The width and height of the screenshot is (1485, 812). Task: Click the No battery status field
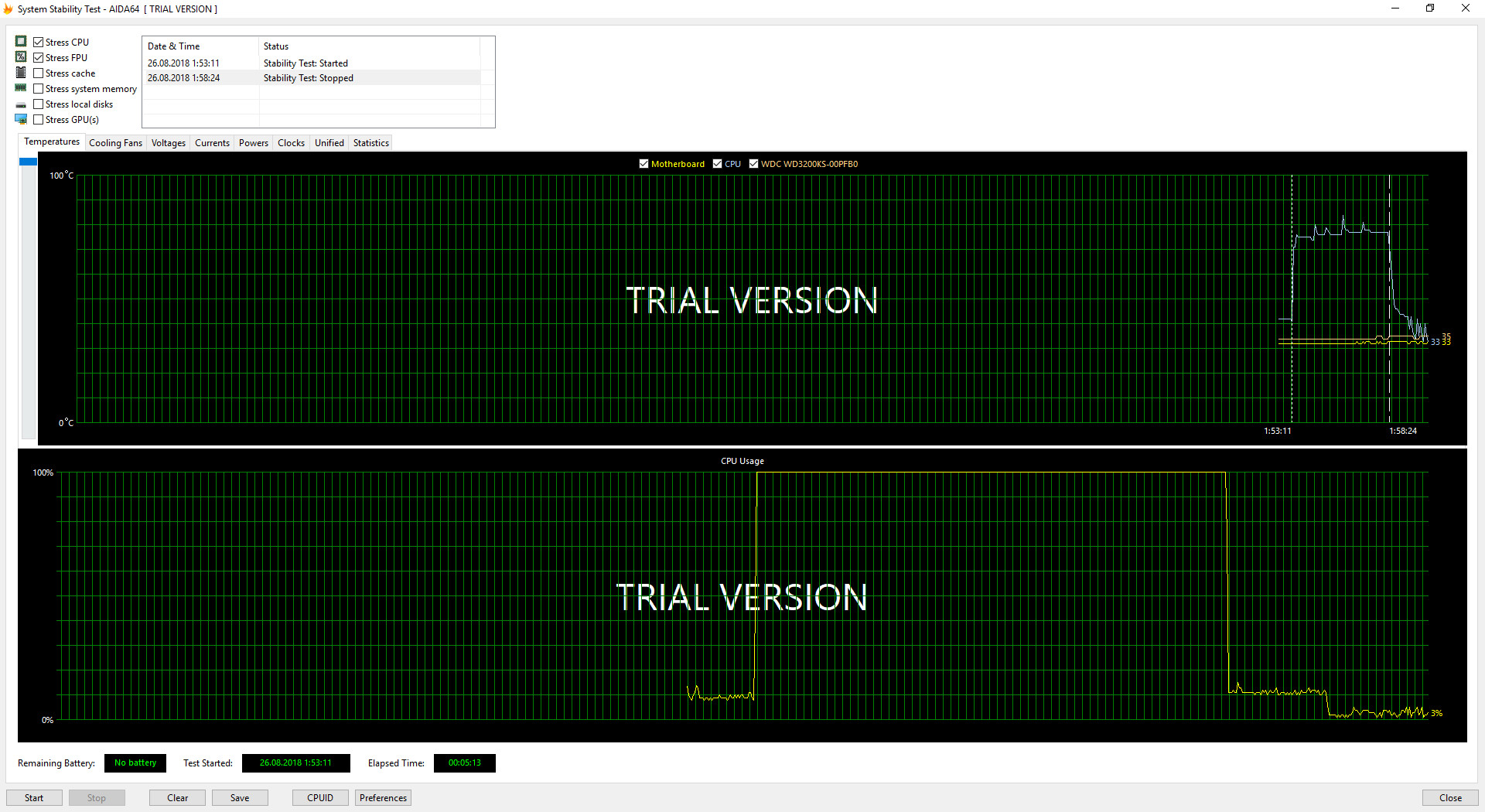click(135, 763)
